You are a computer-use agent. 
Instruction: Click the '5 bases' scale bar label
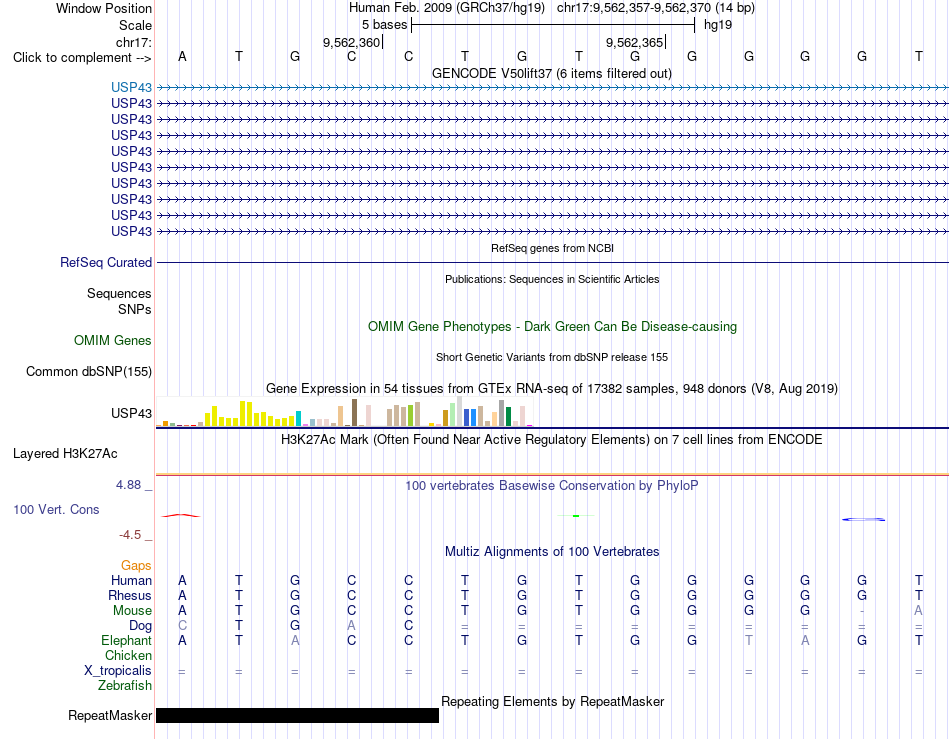(x=384, y=25)
